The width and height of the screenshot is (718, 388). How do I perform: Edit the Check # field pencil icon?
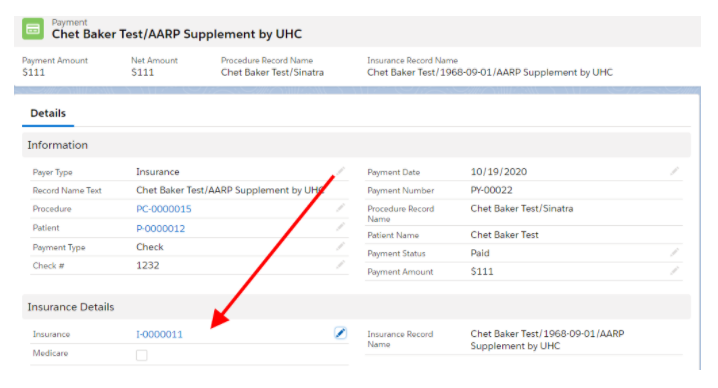(340, 264)
